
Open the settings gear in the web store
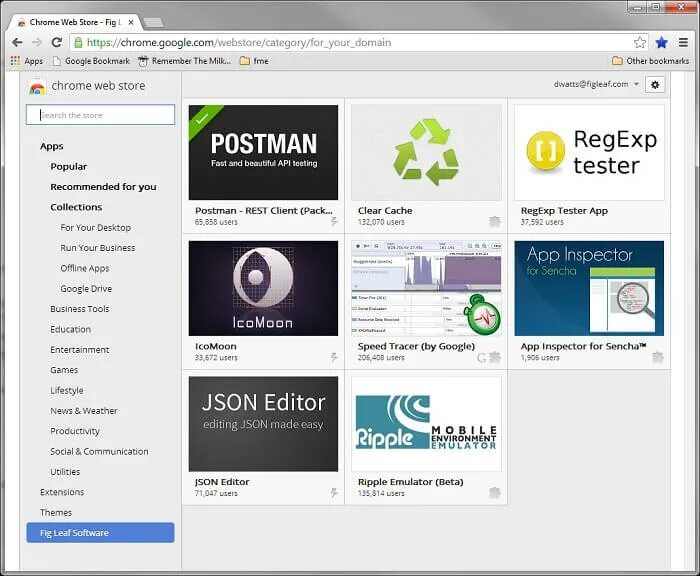coord(655,84)
